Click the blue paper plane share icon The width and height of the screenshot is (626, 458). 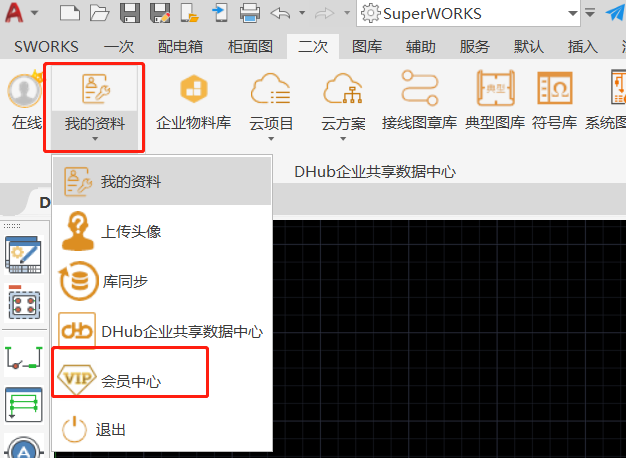615,13
